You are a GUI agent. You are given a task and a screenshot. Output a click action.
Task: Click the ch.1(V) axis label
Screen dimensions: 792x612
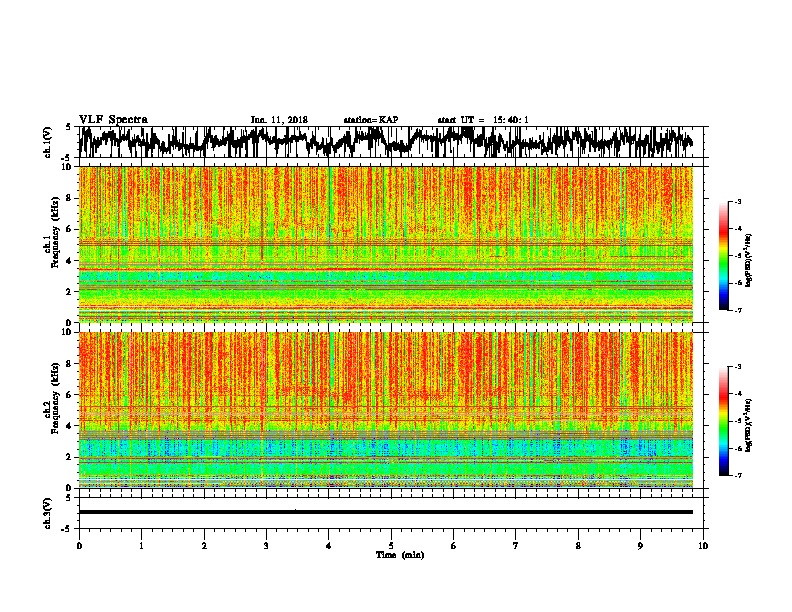48,142
